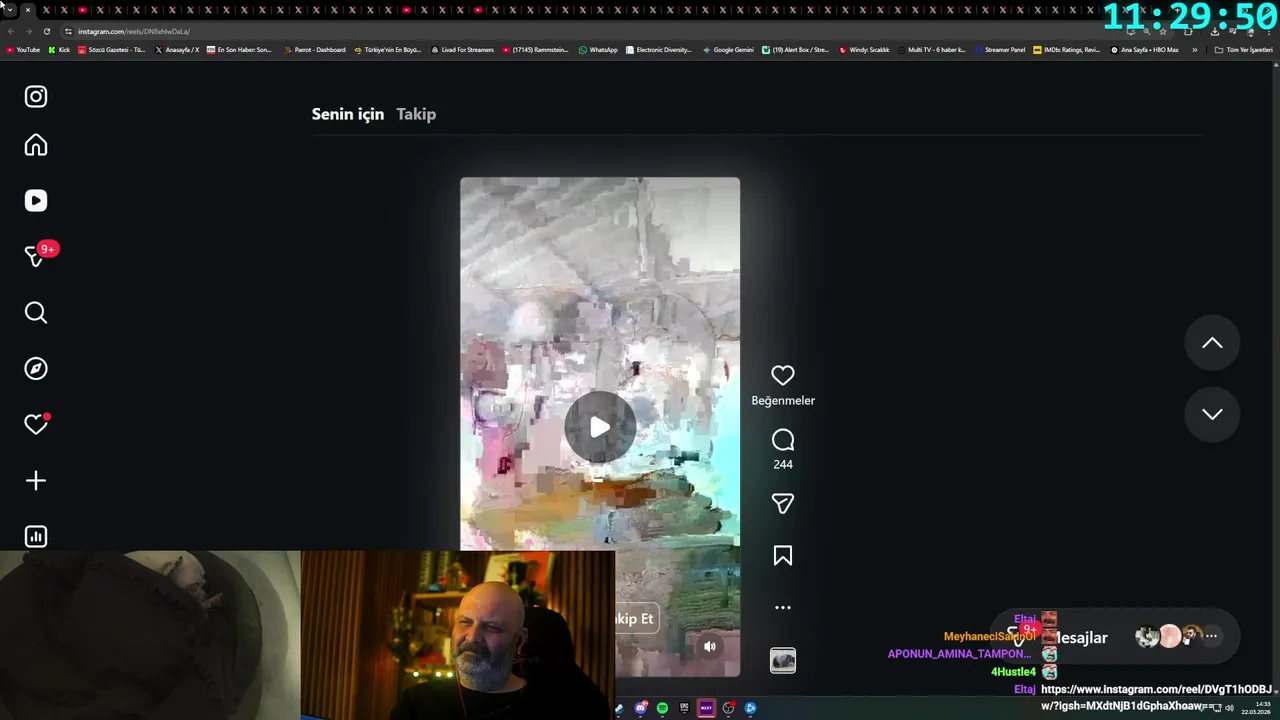Open Notifications heart in sidebar
The height and width of the screenshot is (720, 1280).
36,425
